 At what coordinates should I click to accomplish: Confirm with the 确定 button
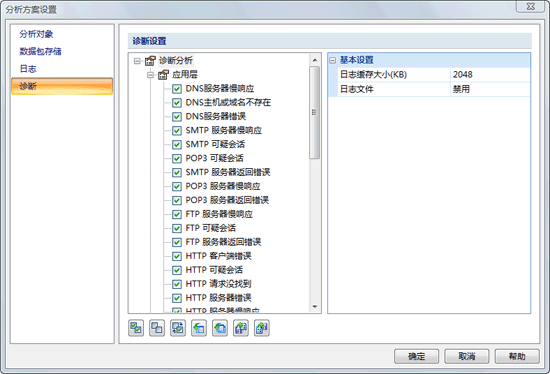(416, 356)
